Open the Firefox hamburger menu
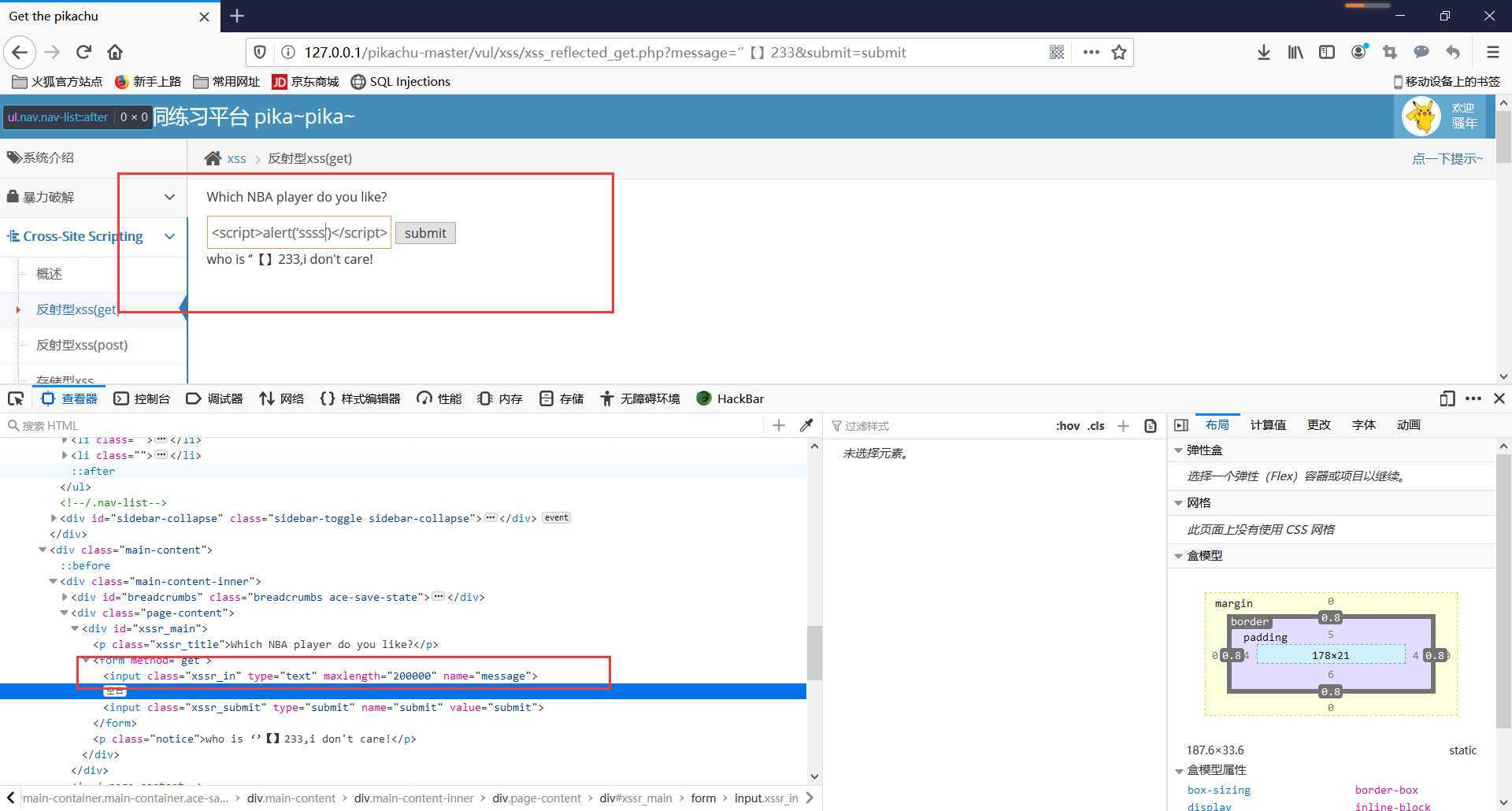Screen dimensions: 1512x811 point(1492,53)
